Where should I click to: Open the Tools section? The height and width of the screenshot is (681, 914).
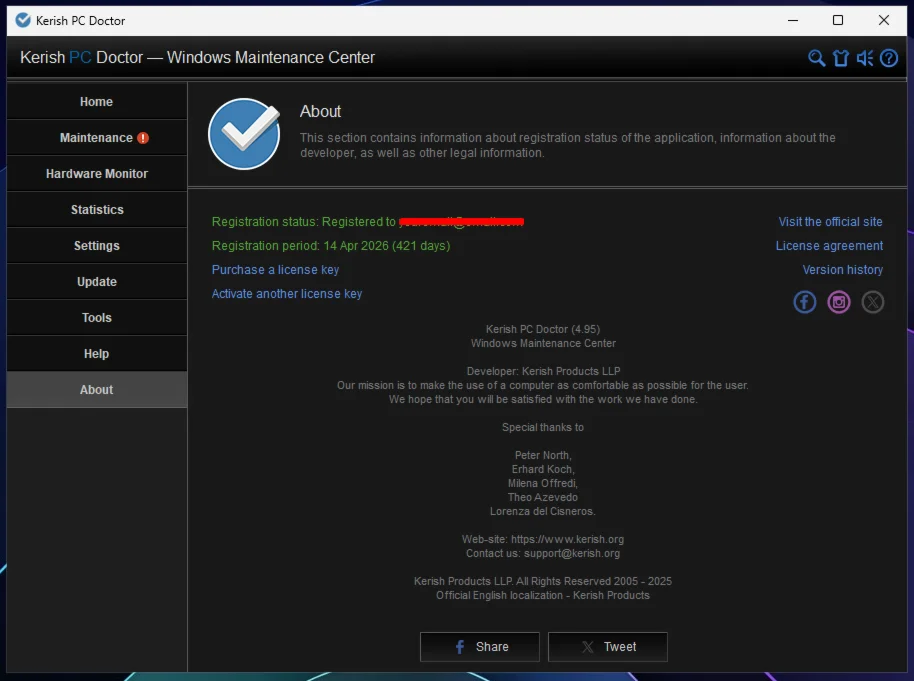(97, 318)
